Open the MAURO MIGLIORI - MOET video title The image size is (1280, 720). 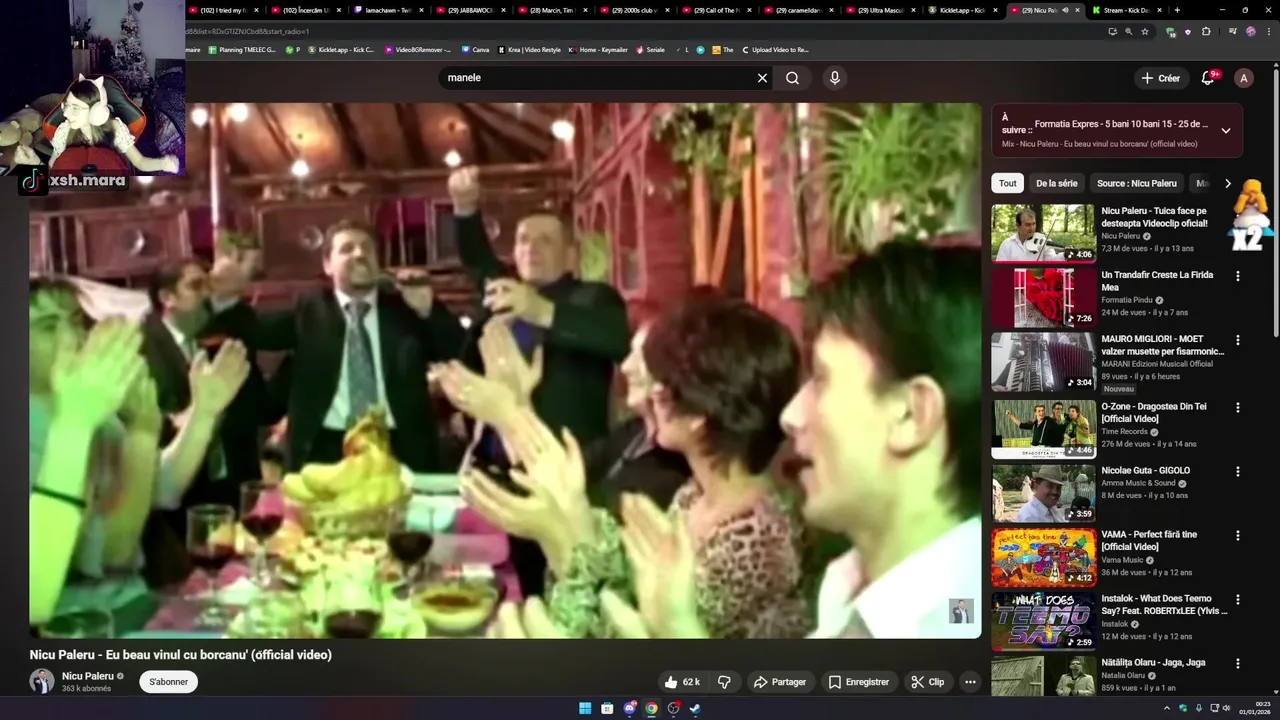(1162, 345)
